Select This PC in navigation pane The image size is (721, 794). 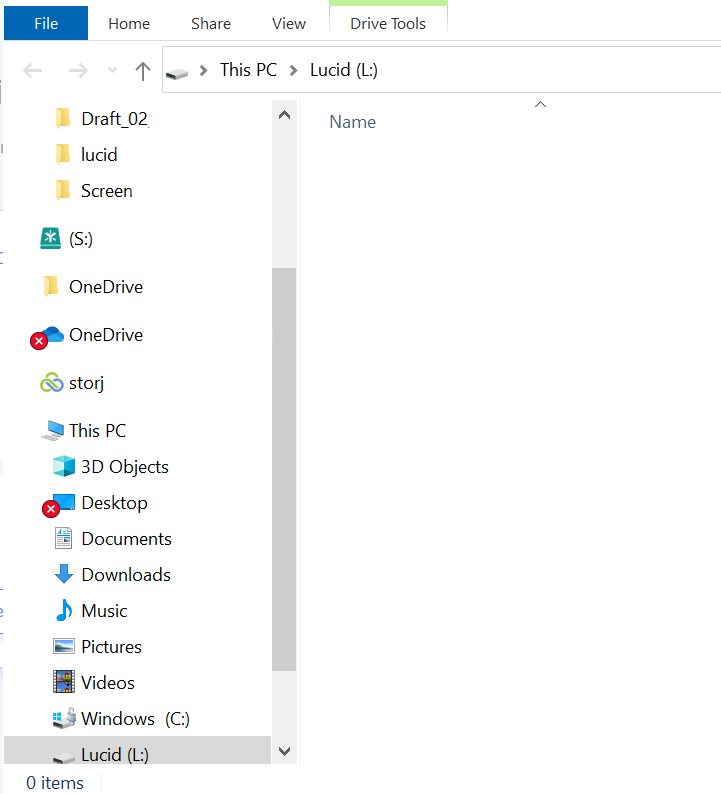97,431
